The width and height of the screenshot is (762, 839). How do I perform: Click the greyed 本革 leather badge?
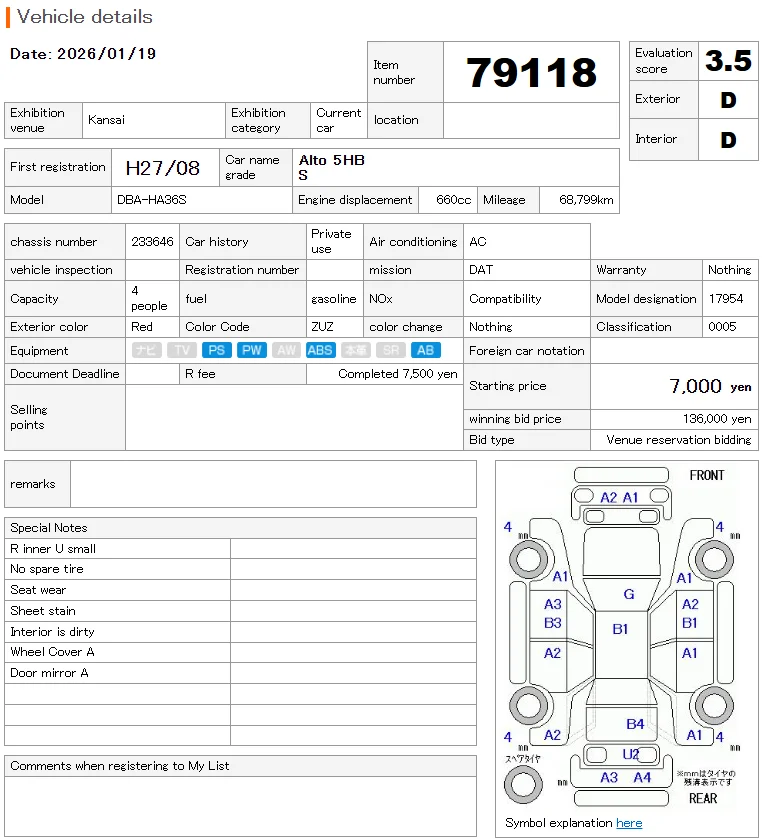click(x=356, y=350)
